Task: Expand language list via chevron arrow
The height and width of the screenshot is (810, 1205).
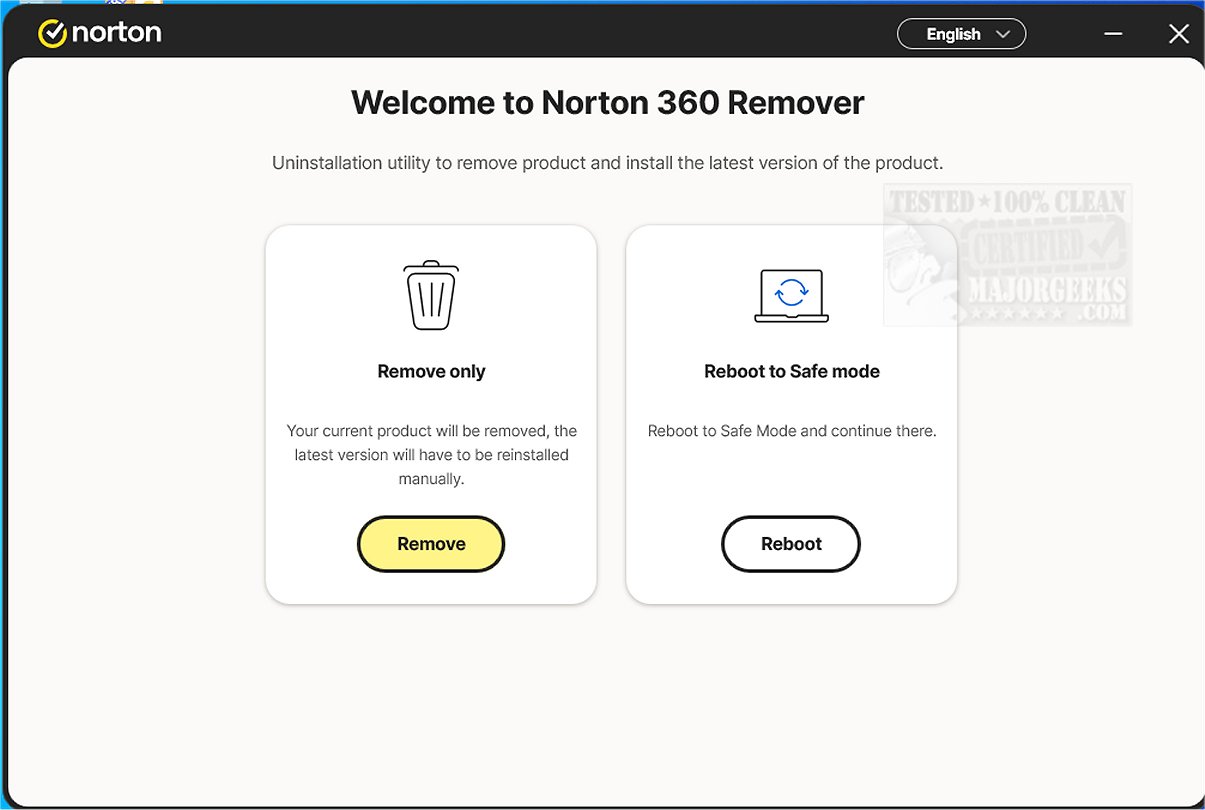Action: (1002, 34)
